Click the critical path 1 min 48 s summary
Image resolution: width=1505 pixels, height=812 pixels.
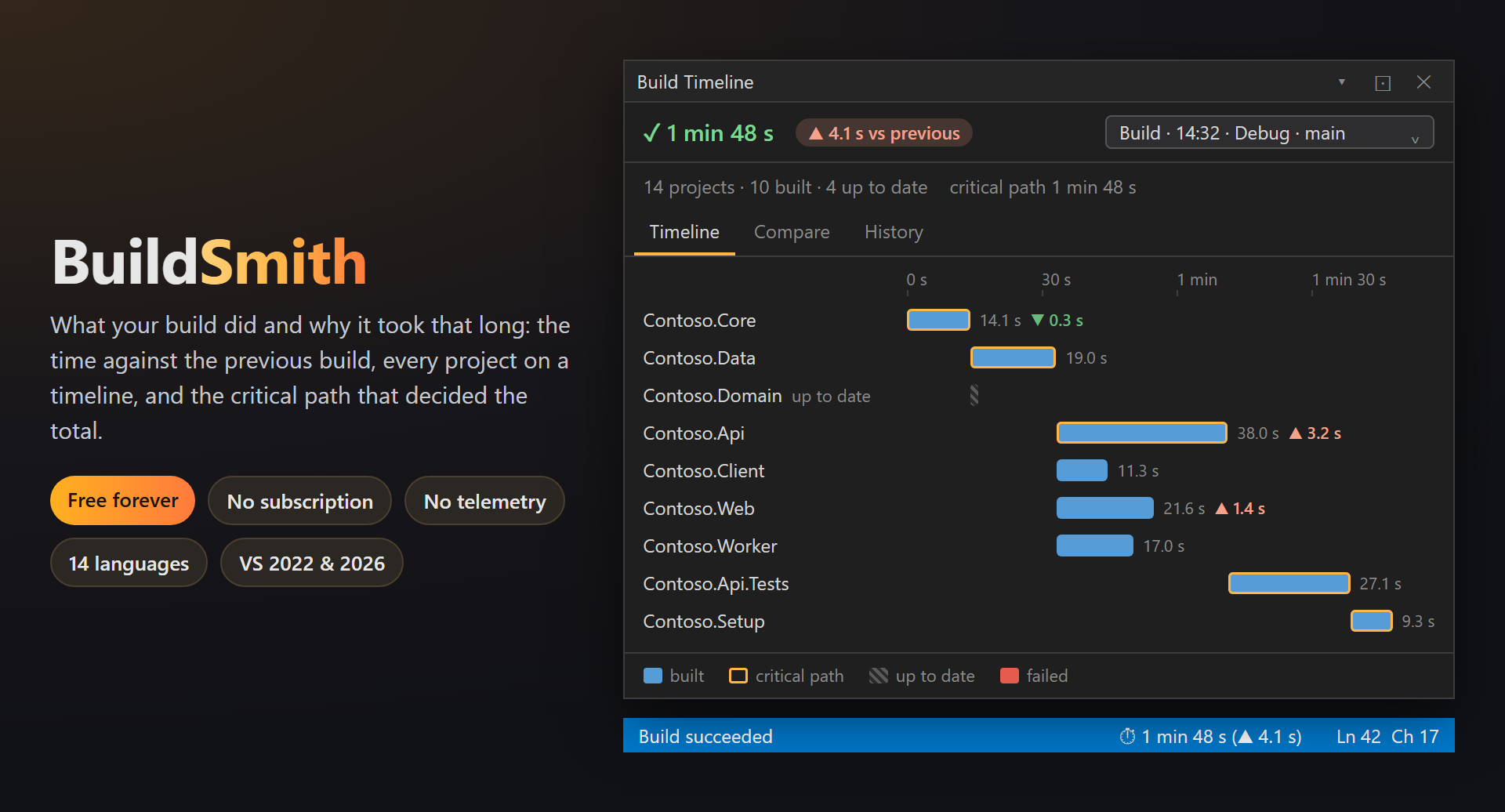[x=1043, y=187]
